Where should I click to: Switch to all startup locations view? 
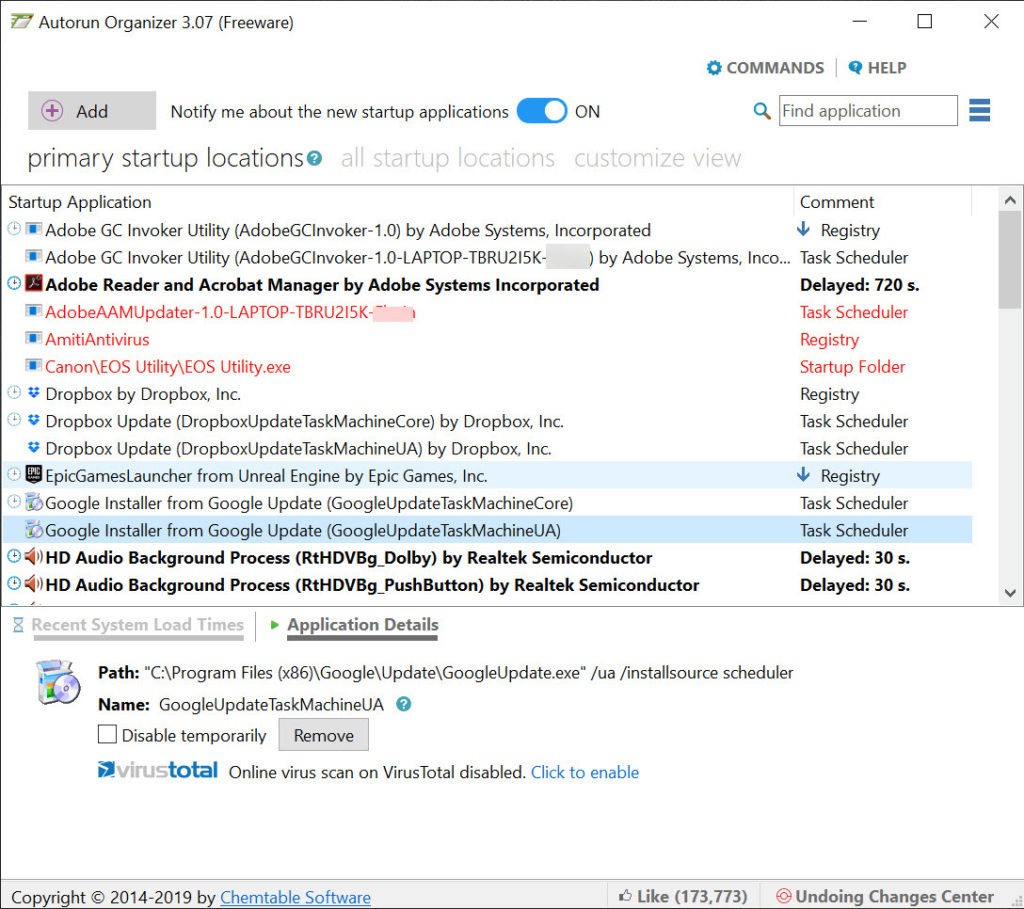pyautogui.click(x=447, y=159)
